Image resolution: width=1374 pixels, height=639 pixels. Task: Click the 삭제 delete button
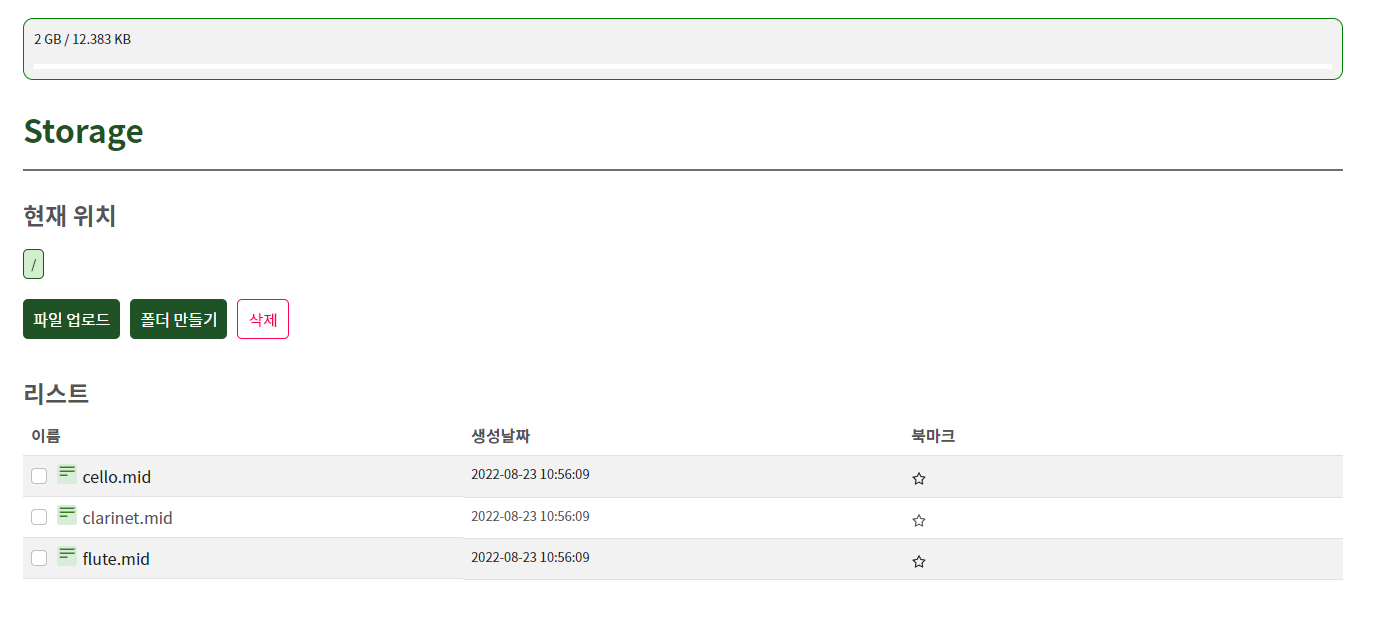point(263,319)
